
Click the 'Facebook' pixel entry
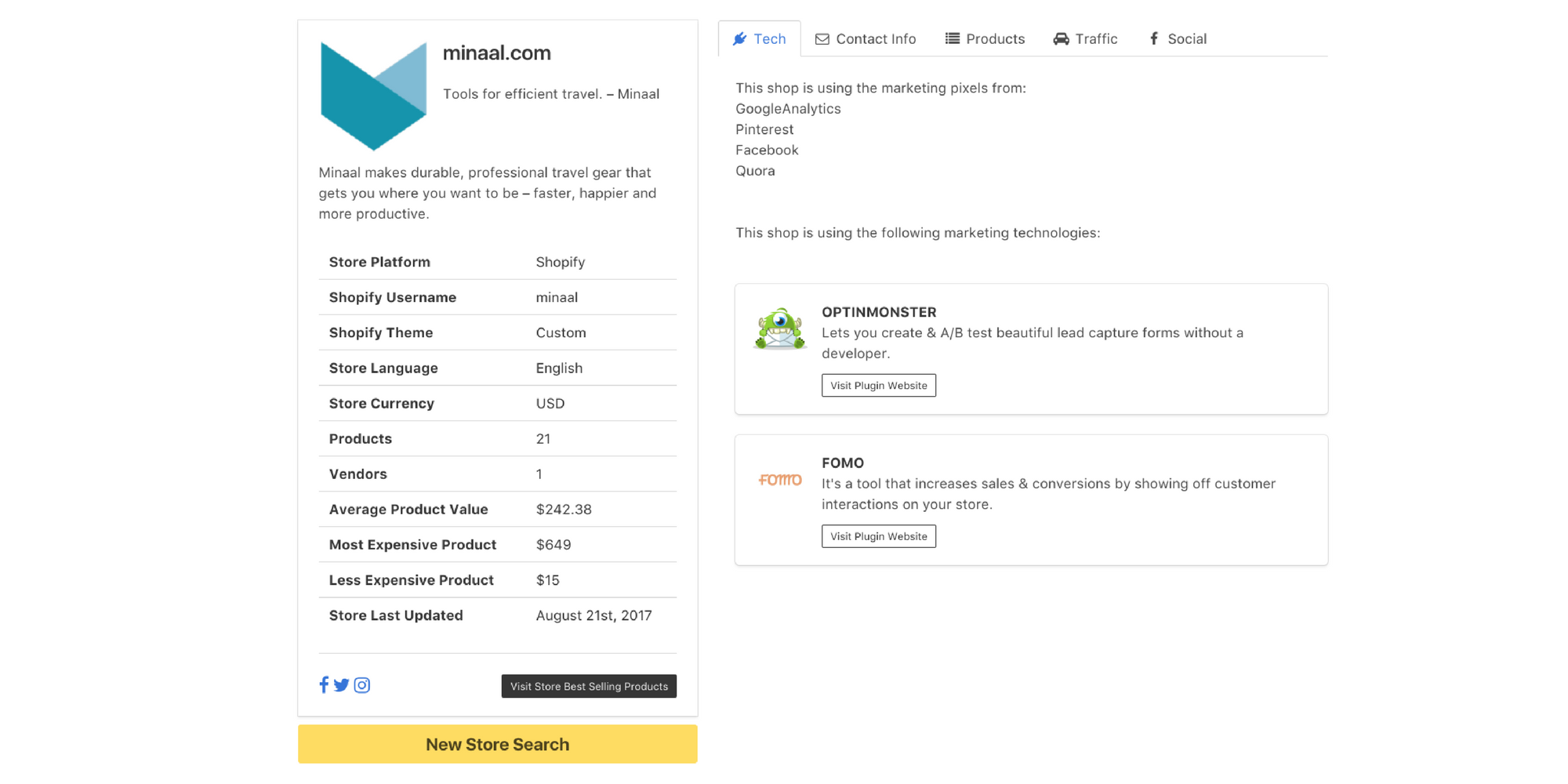pyautogui.click(x=767, y=150)
